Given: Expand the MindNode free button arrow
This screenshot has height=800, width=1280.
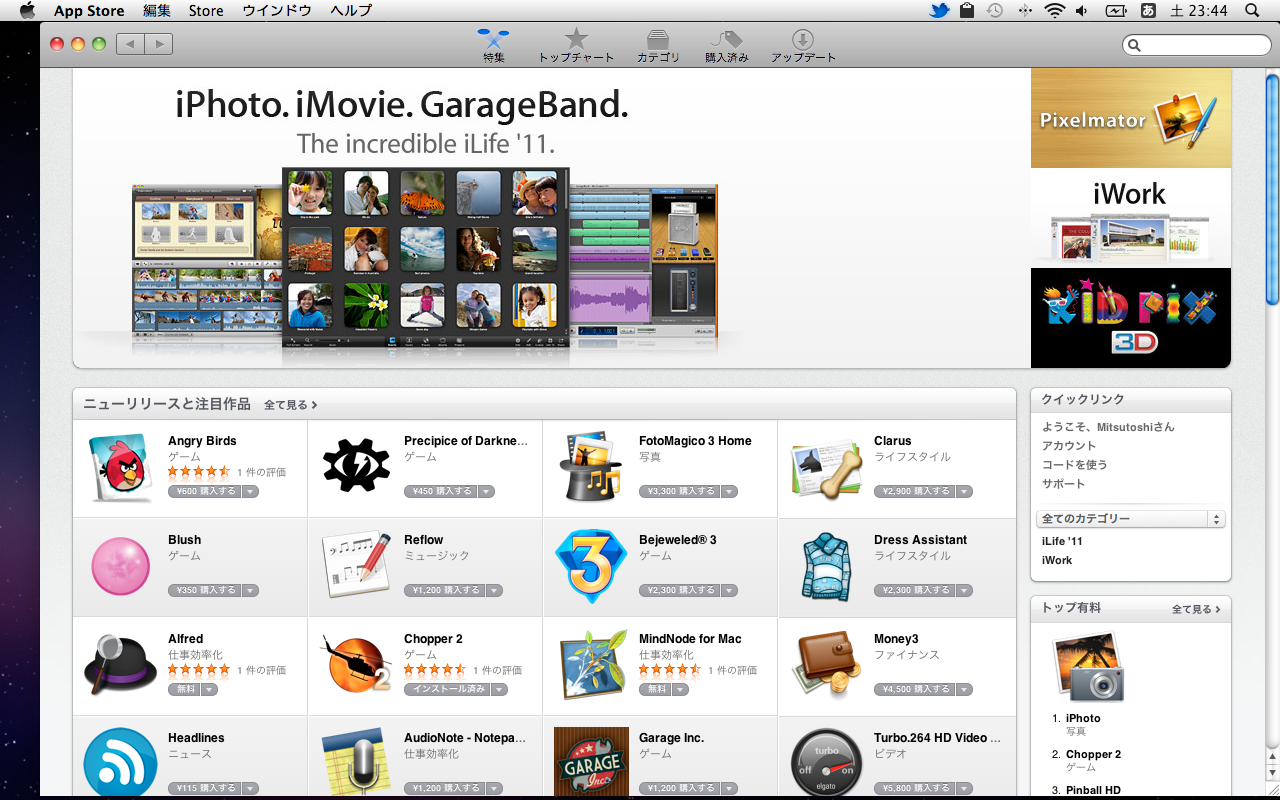Looking at the screenshot, I should [x=680, y=690].
